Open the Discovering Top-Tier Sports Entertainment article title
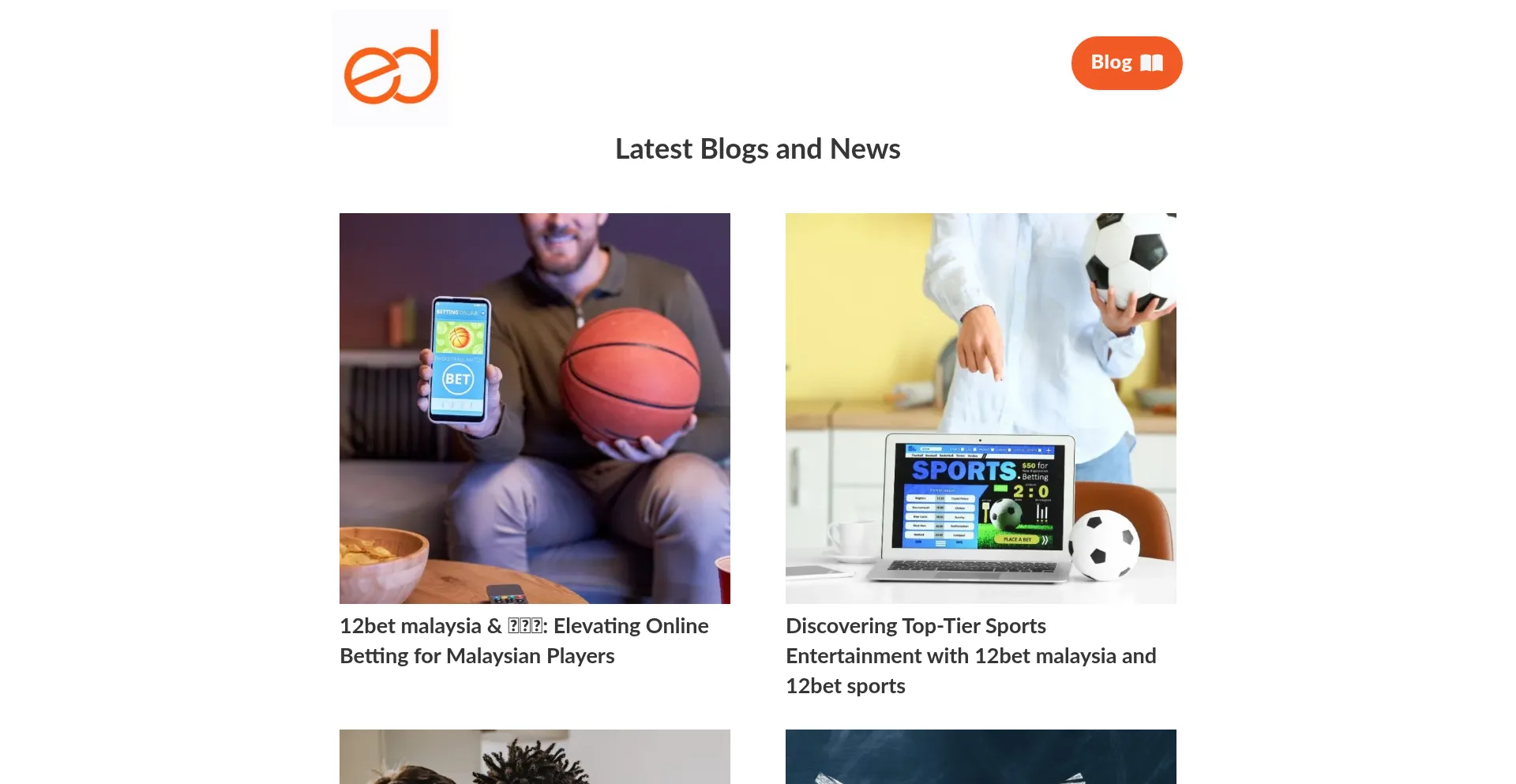Image resolution: width=1516 pixels, height=784 pixels. [x=971, y=656]
